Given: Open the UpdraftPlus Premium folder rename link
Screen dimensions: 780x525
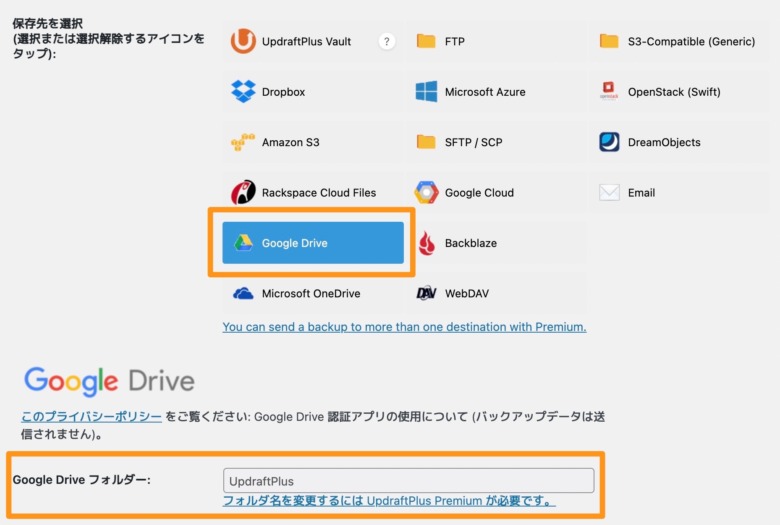Looking at the screenshot, I should click(389, 501).
